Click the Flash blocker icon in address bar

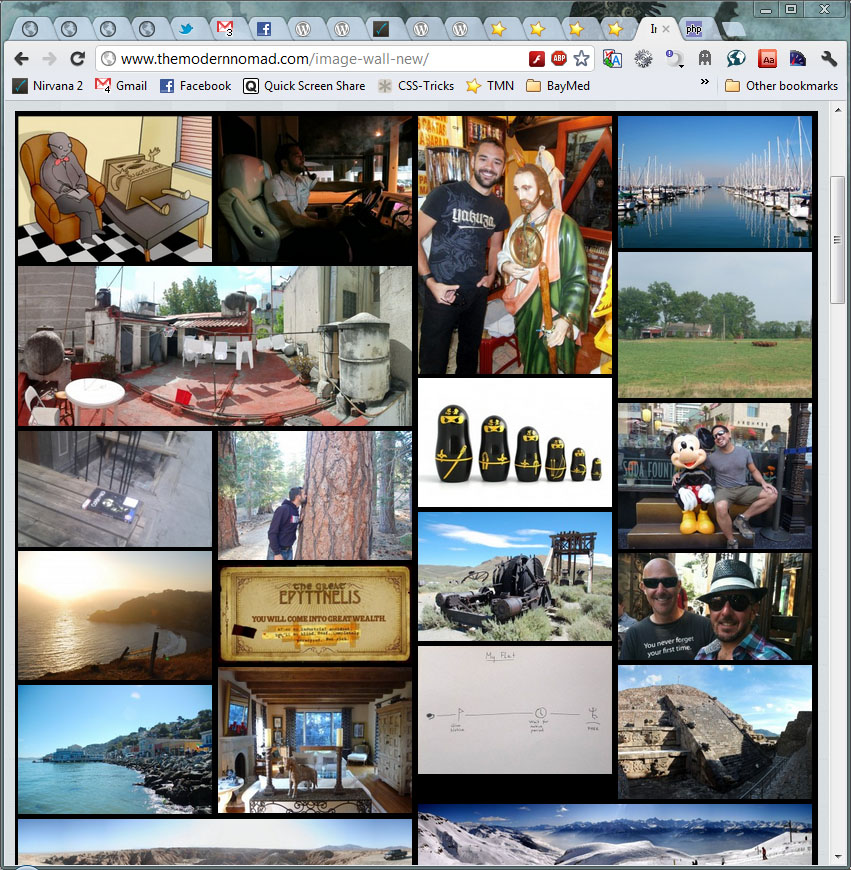(x=537, y=59)
